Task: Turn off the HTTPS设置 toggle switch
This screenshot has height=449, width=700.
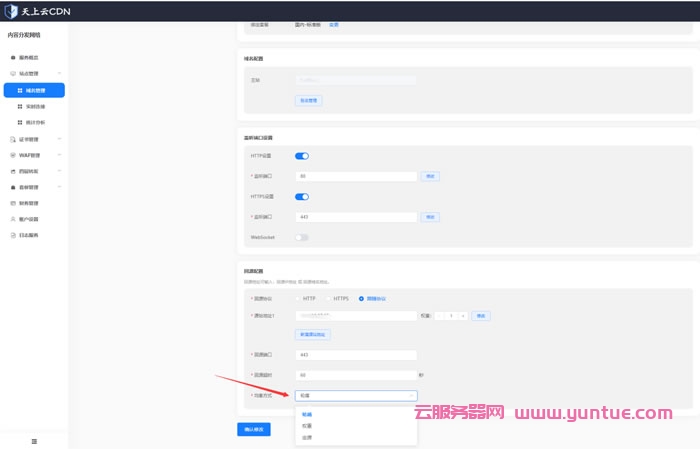Action: pos(301,197)
